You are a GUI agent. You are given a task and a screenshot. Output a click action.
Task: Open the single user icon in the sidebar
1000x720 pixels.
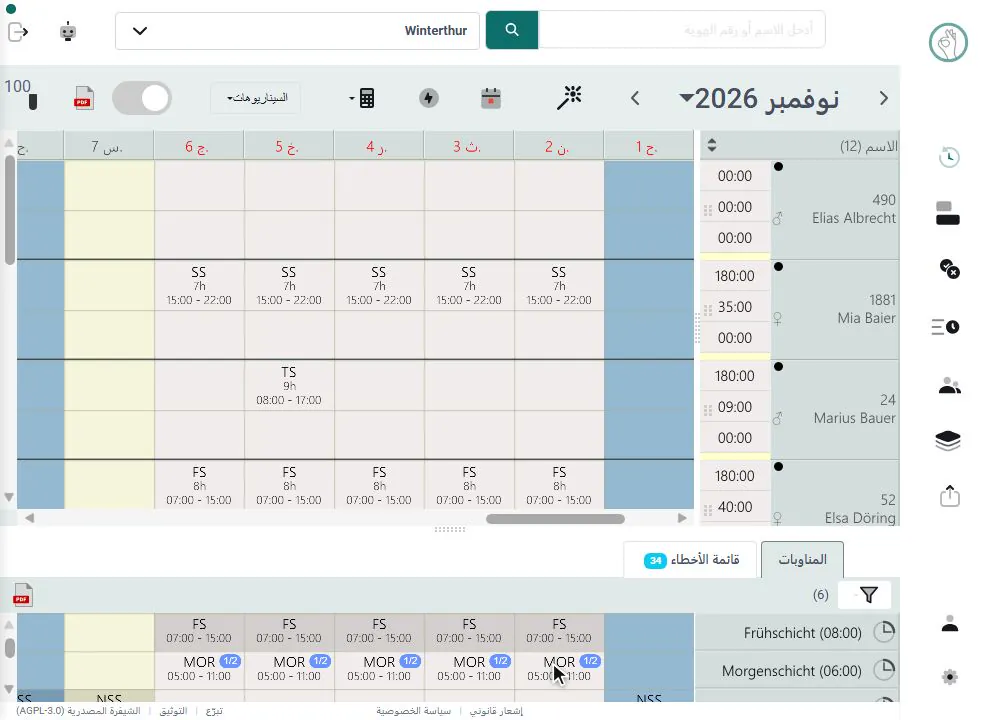[x=950, y=623]
